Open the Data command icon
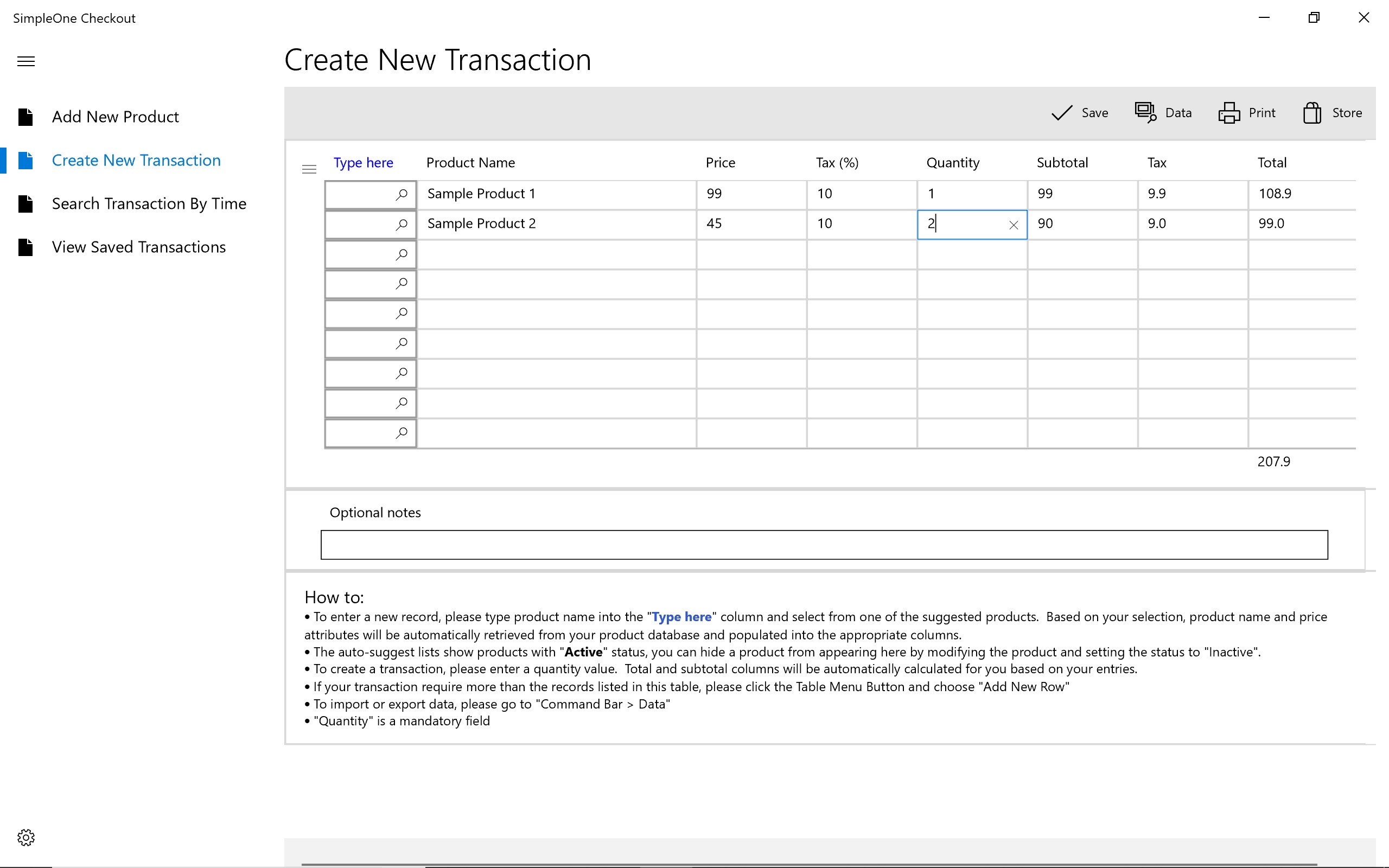The image size is (1389, 868). click(1145, 112)
